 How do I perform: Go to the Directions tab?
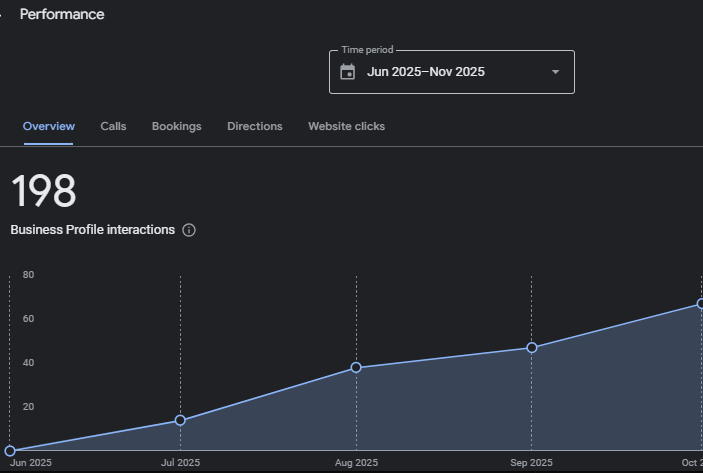point(254,127)
